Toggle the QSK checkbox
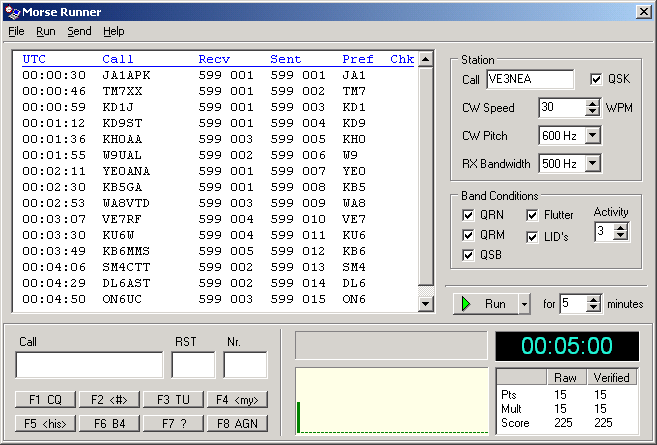This screenshot has height=445, width=657. click(597, 79)
